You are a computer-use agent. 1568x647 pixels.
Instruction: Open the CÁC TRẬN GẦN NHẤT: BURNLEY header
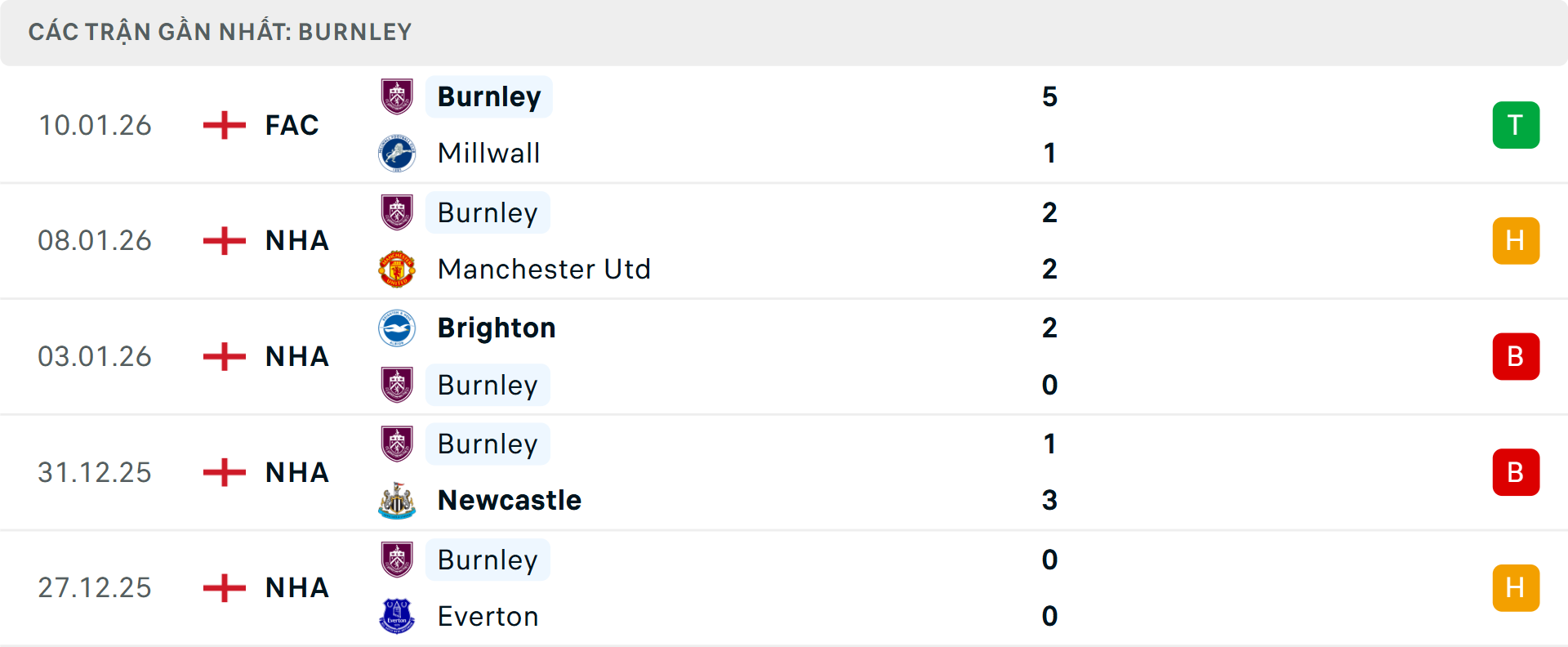[x=221, y=31]
